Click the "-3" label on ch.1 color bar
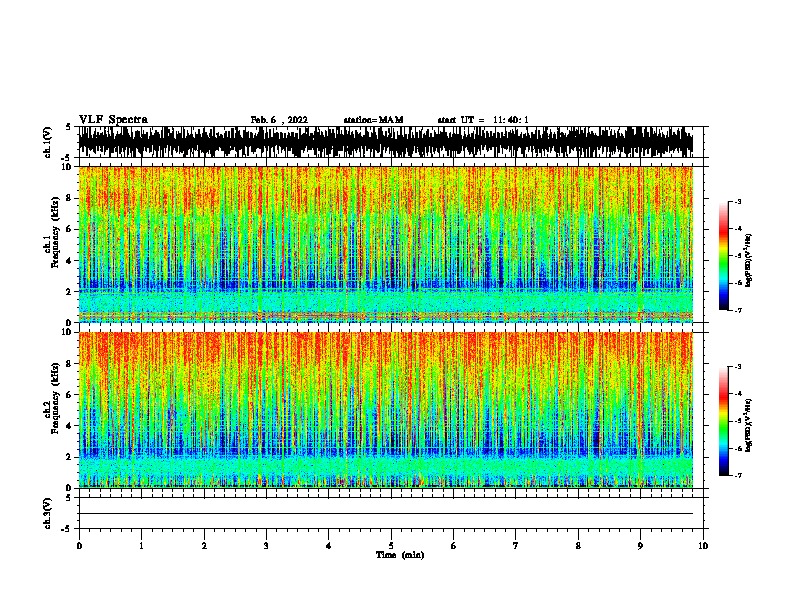This screenshot has width=792, height=612. pos(737,202)
